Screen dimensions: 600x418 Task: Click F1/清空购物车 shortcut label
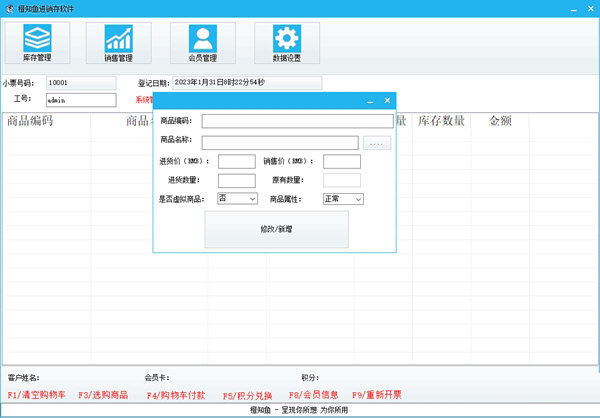pyautogui.click(x=36, y=395)
